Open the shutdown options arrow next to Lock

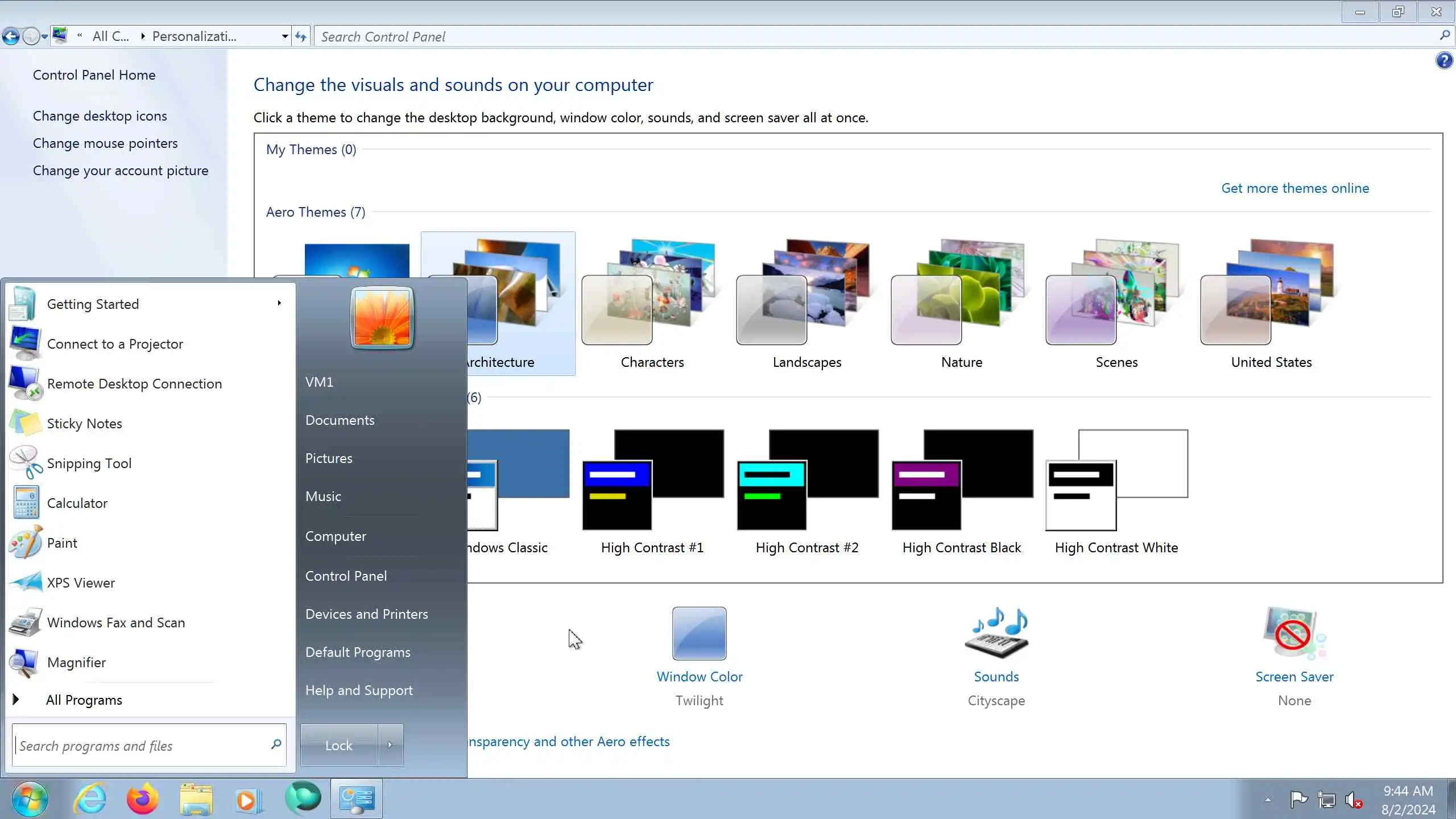pyautogui.click(x=390, y=745)
